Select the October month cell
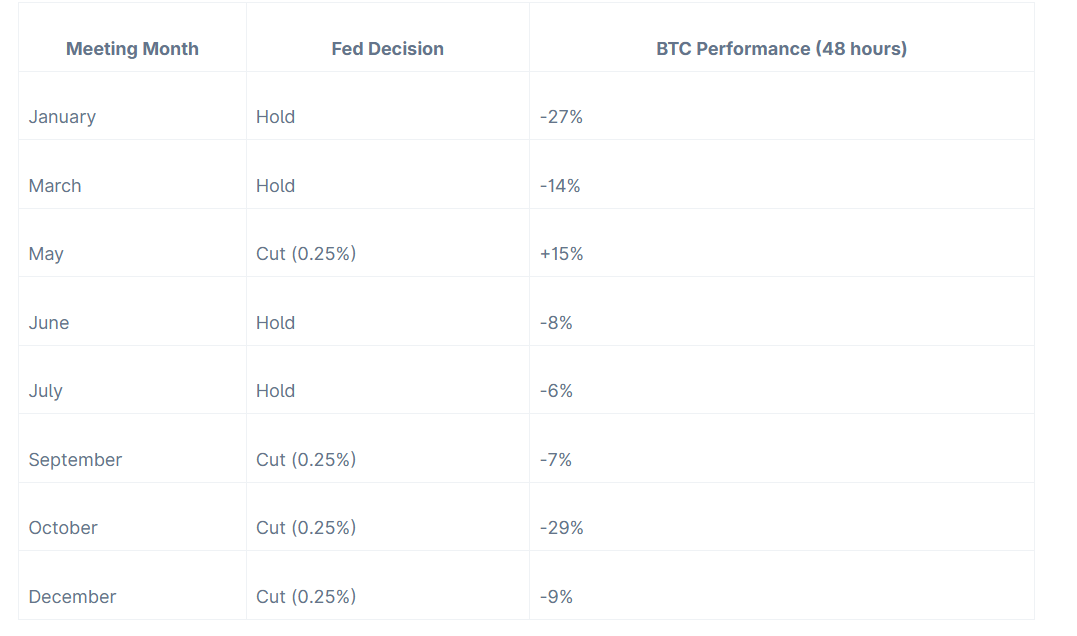The width and height of the screenshot is (1077, 636). tap(63, 528)
